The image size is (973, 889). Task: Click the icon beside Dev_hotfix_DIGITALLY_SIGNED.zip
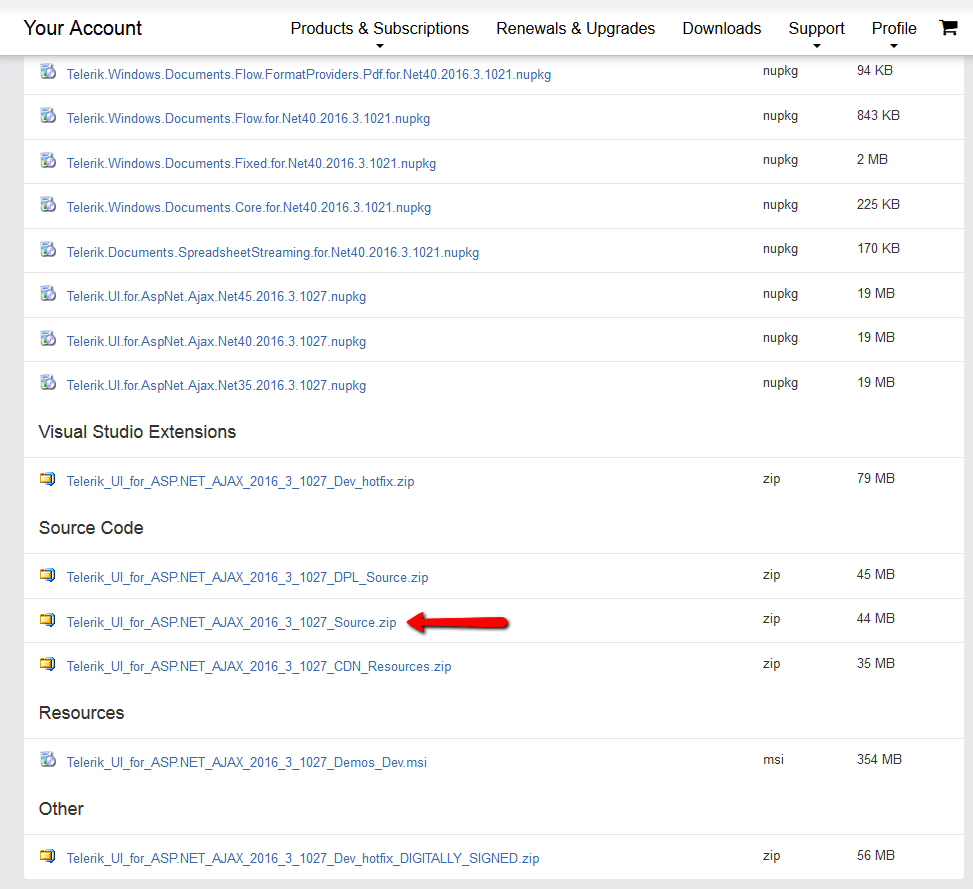click(48, 856)
